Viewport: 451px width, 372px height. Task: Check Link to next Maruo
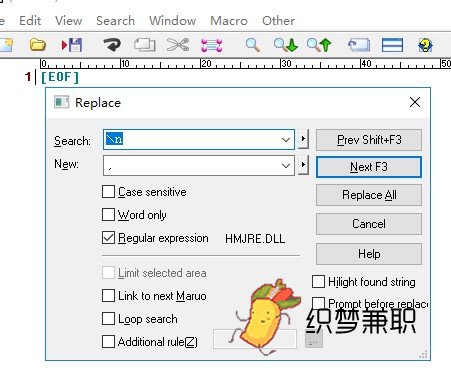[108, 296]
